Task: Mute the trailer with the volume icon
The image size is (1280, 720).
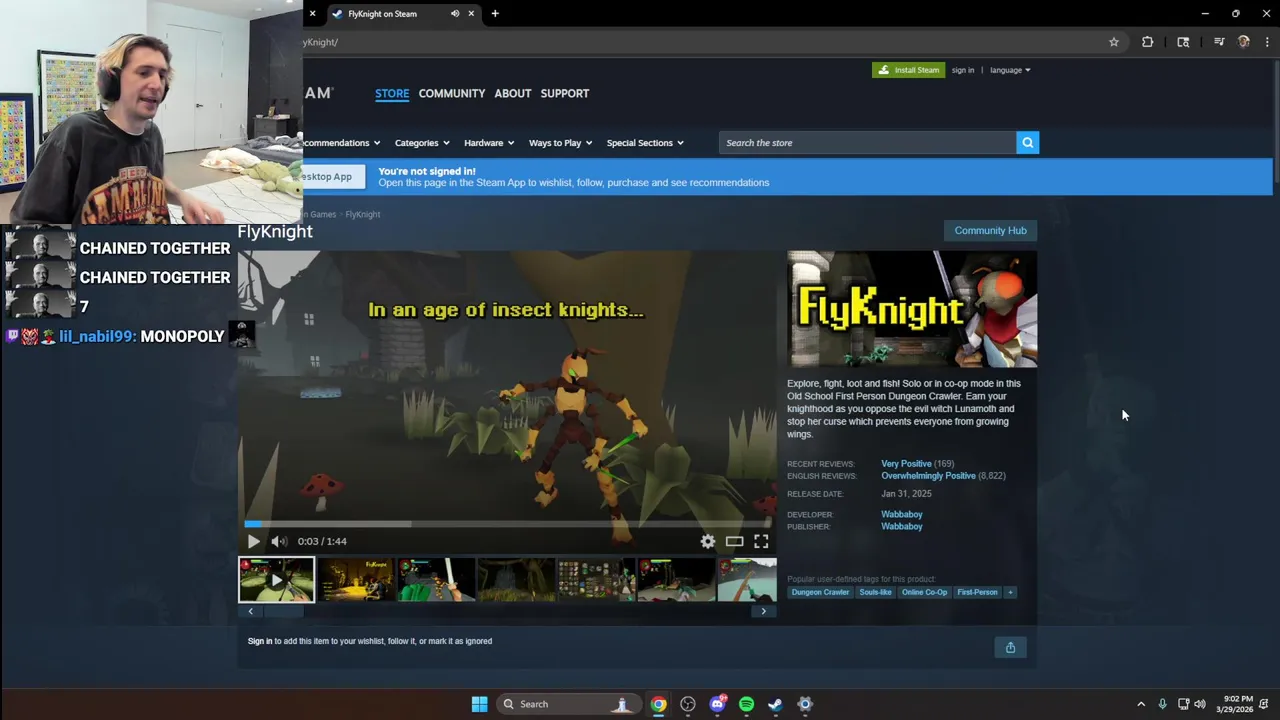Action: coord(278,541)
